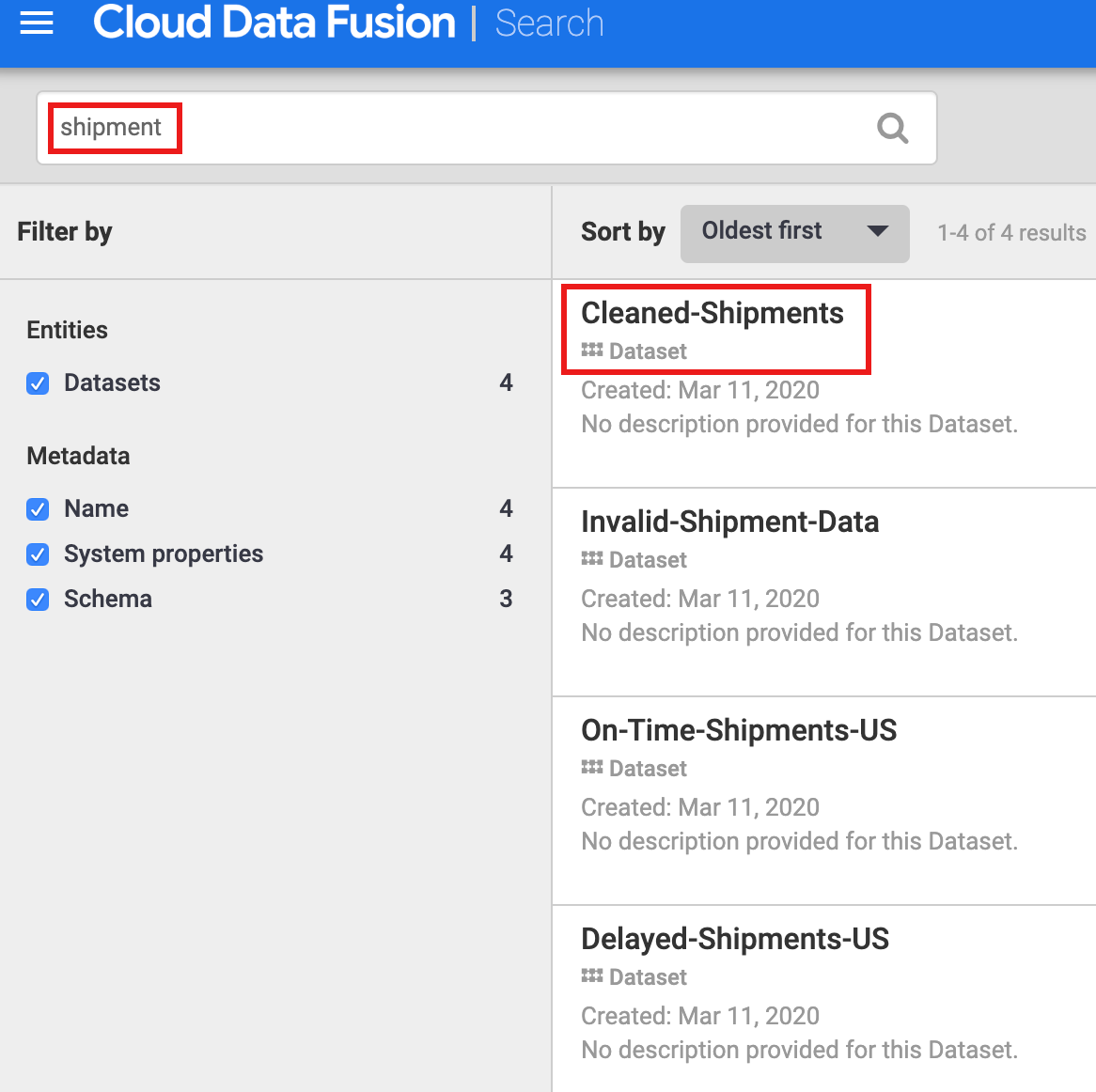Open the Delayed-Shipments-US dataset

tap(735, 939)
